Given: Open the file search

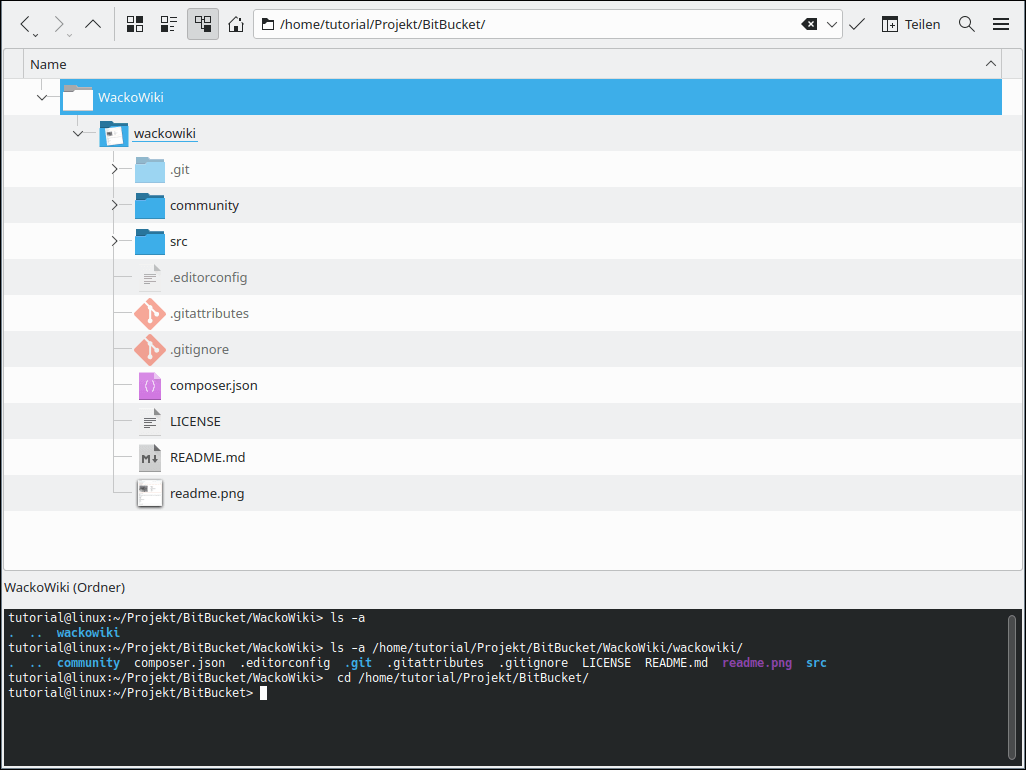Looking at the screenshot, I should click(x=967, y=24).
